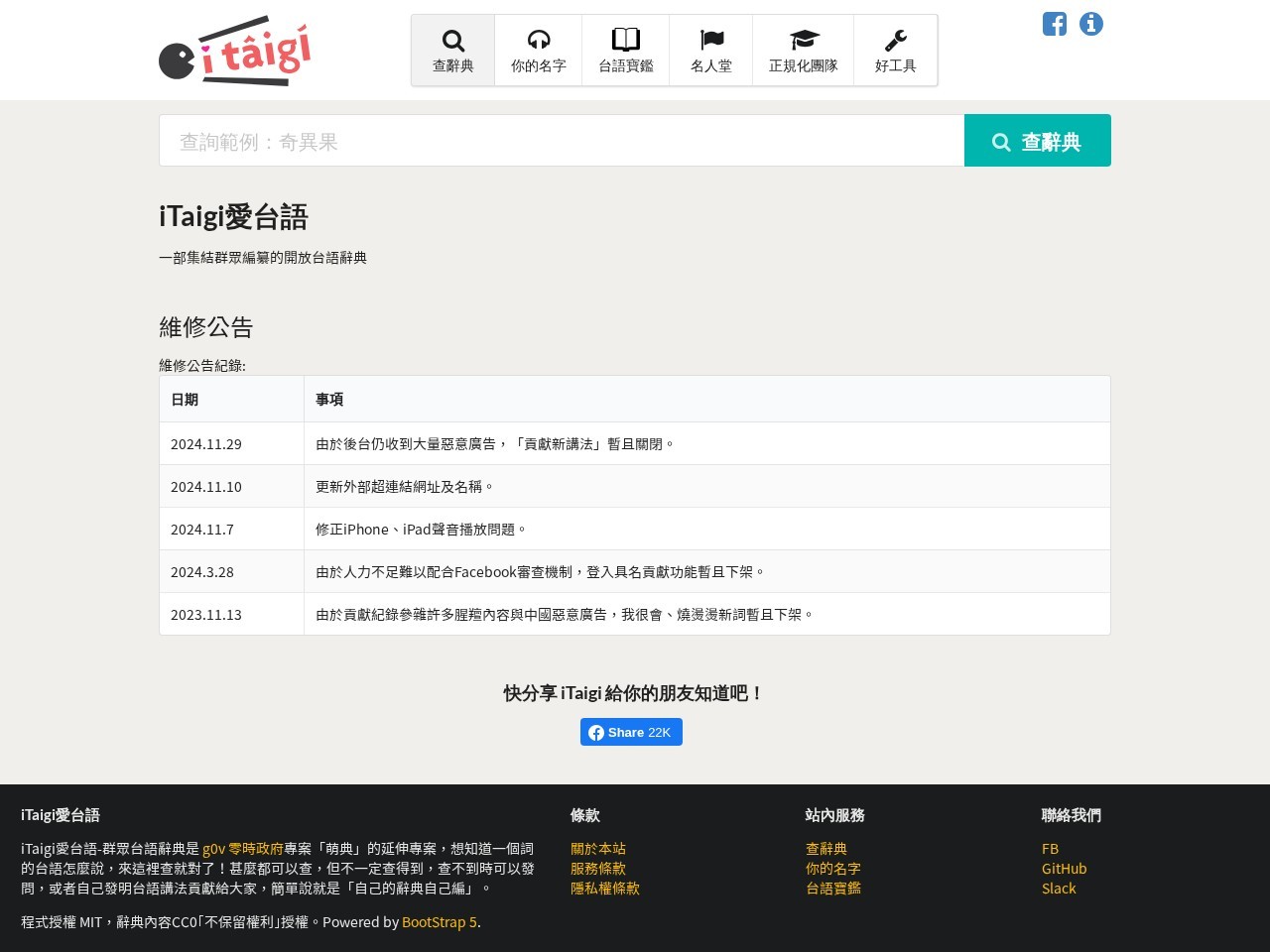Select the 2024.11.7 date cell
1270x952 pixels.
[x=232, y=530]
